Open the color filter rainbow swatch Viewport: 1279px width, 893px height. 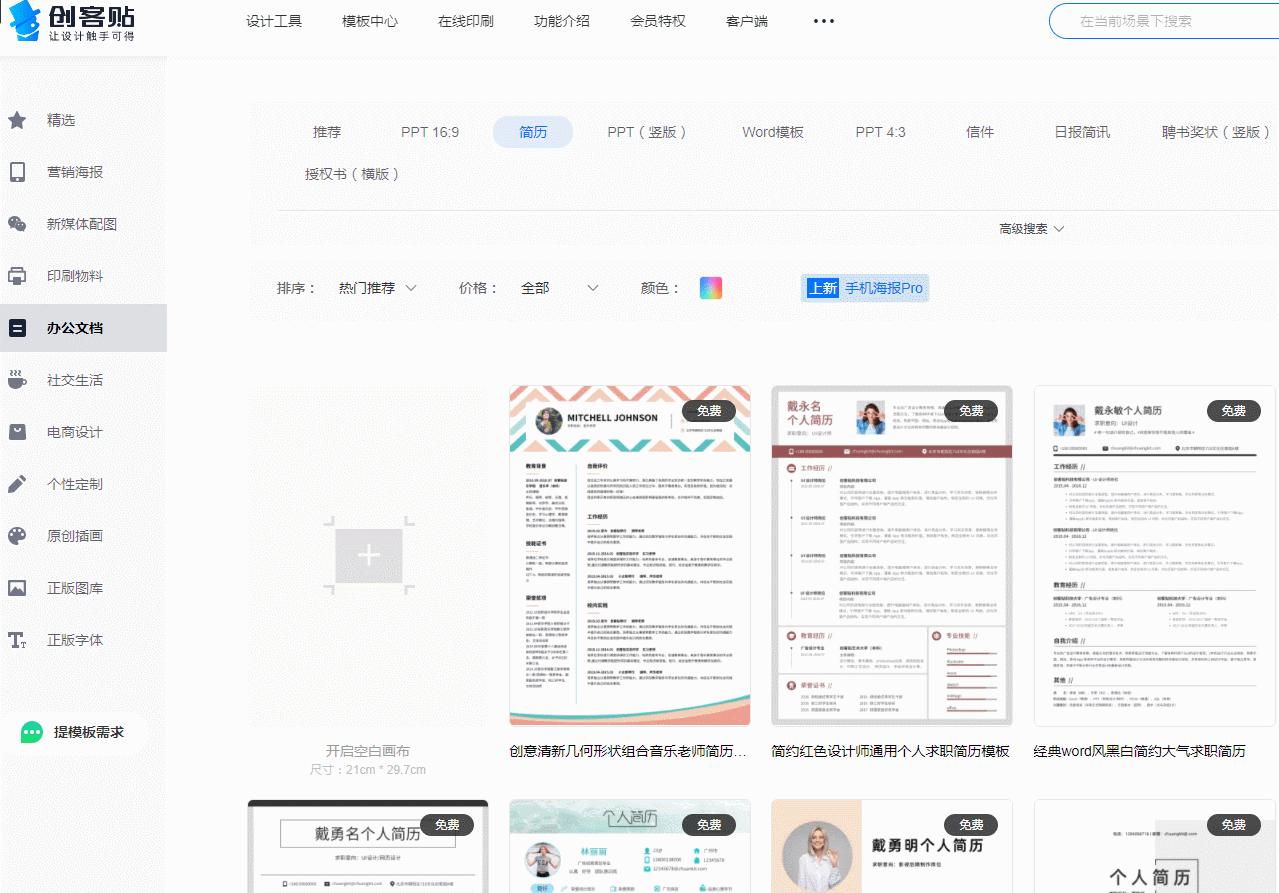pos(711,288)
